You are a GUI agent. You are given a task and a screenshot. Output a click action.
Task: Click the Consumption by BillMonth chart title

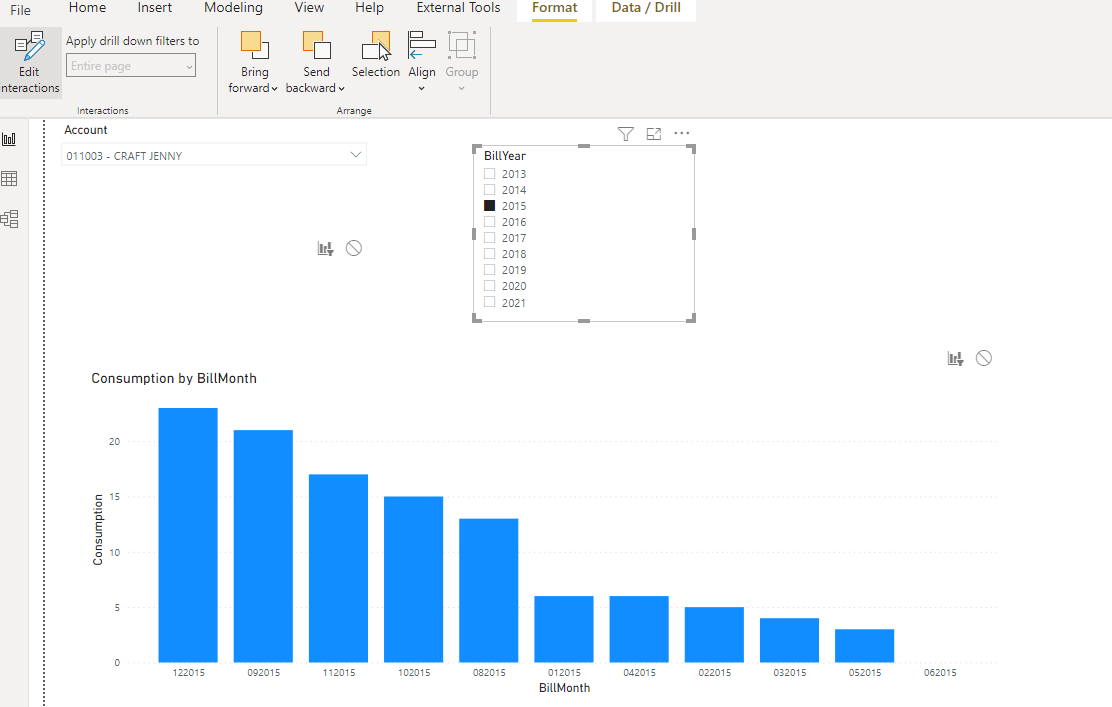174,379
